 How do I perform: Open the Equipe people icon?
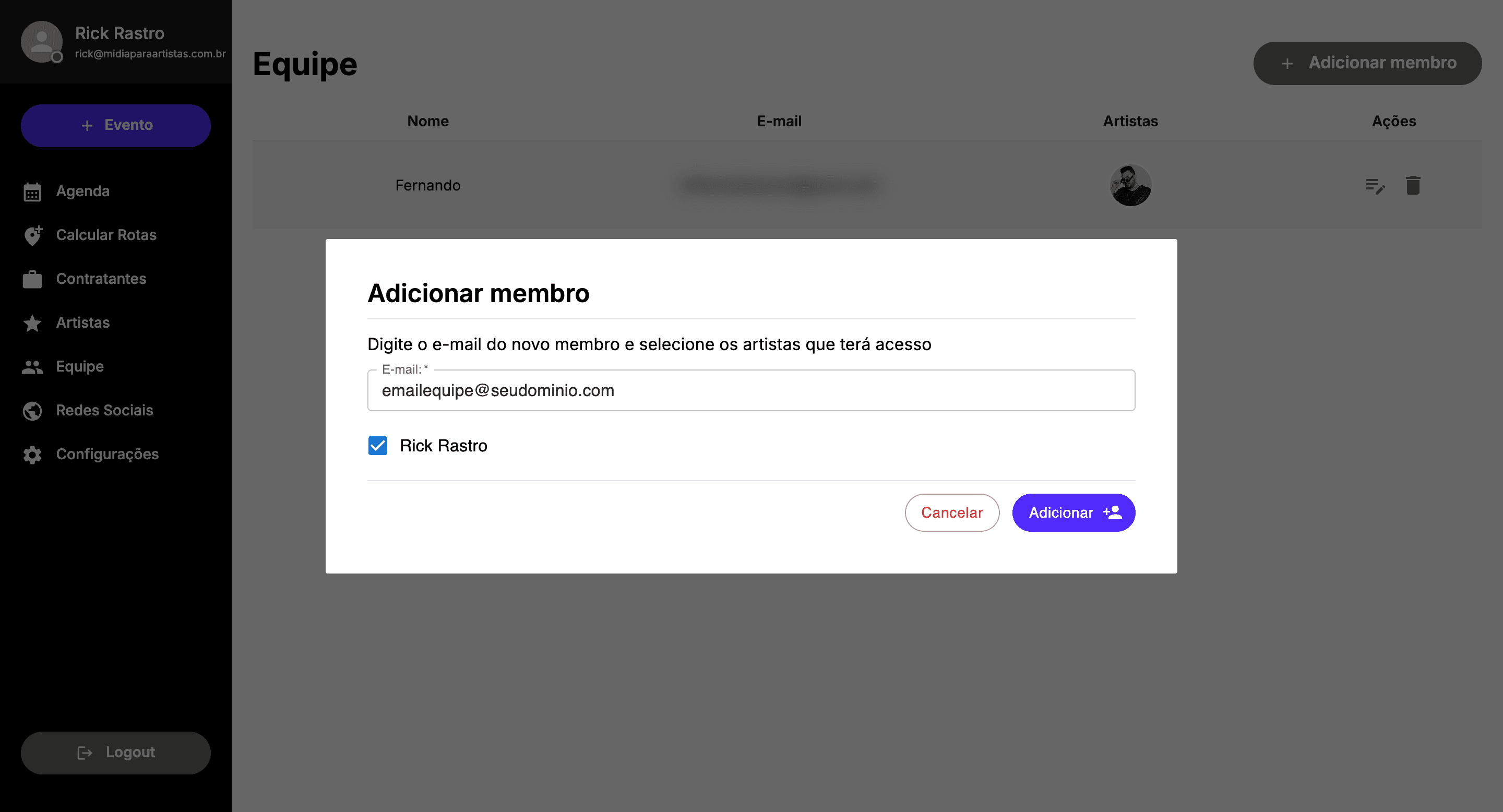coord(32,367)
